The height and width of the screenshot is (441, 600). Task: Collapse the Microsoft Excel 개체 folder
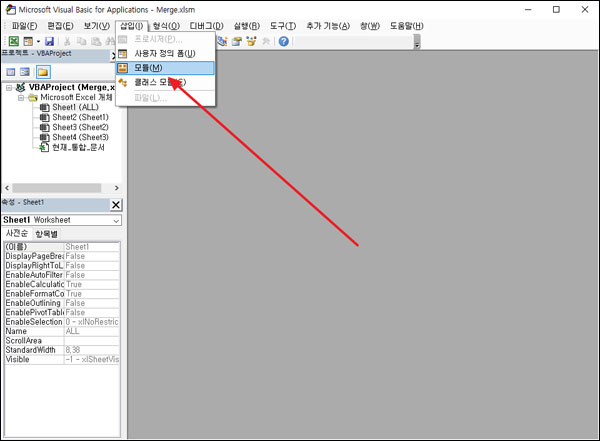coord(20,98)
